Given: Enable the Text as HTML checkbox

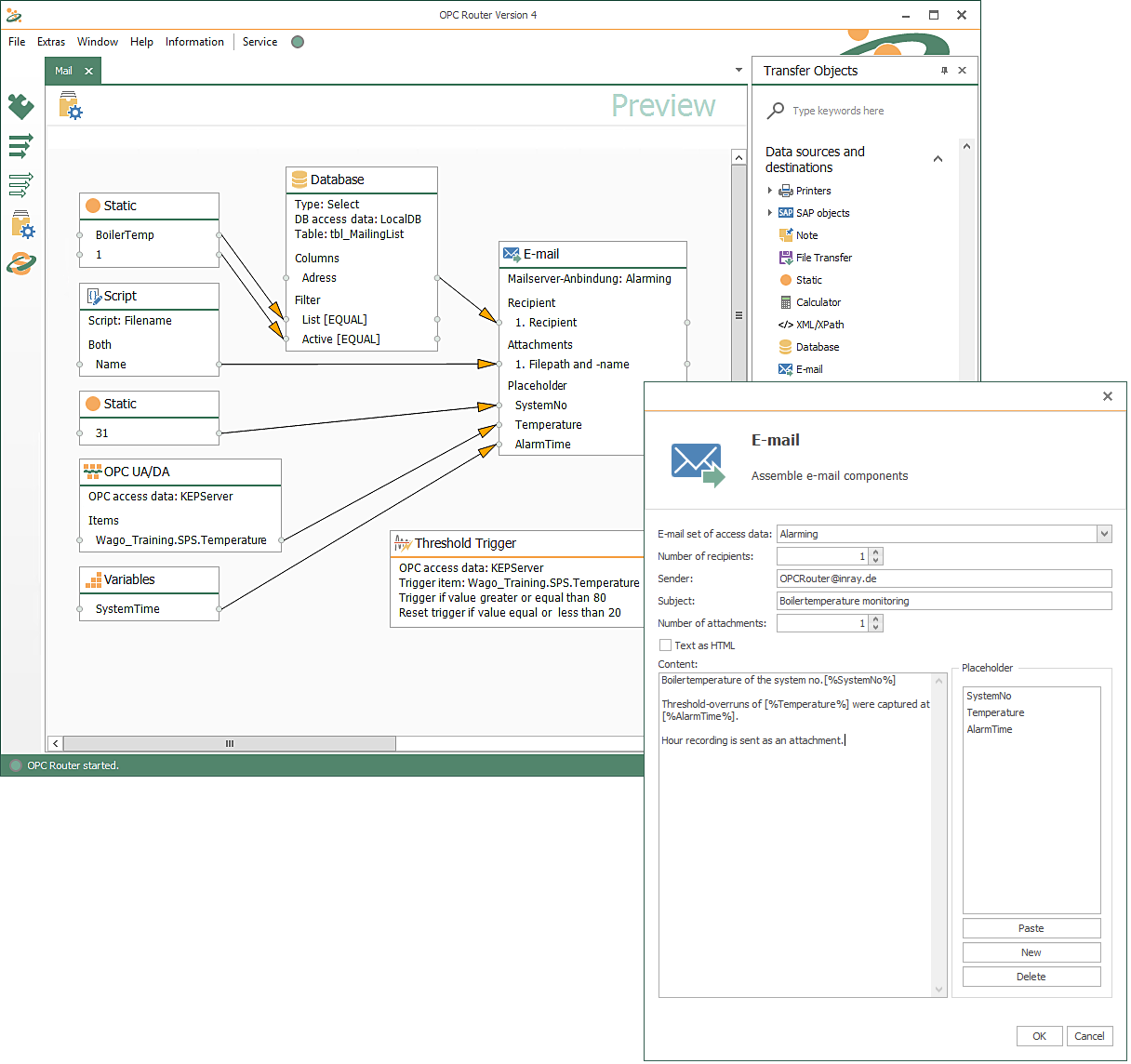Looking at the screenshot, I should coord(665,645).
